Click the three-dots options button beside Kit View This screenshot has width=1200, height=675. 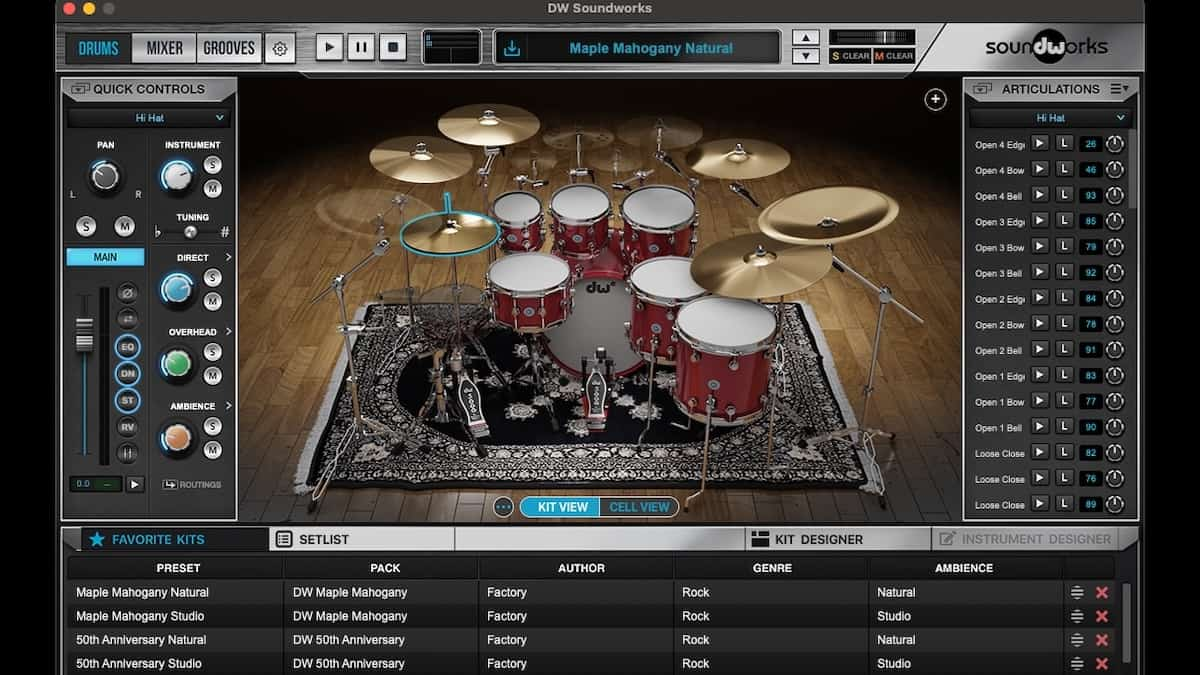point(503,507)
